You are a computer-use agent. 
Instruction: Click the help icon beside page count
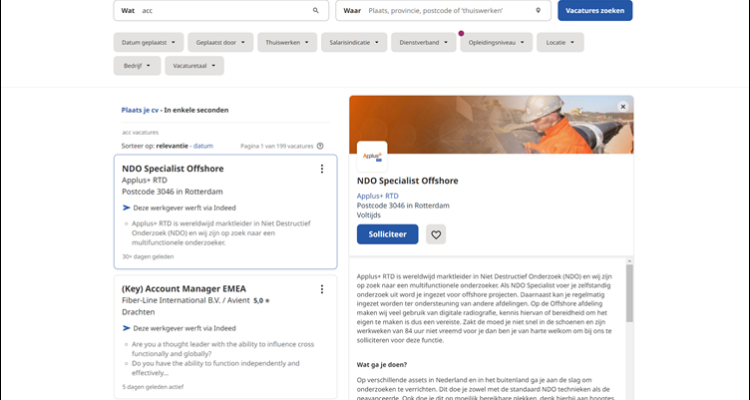pyautogui.click(x=320, y=146)
